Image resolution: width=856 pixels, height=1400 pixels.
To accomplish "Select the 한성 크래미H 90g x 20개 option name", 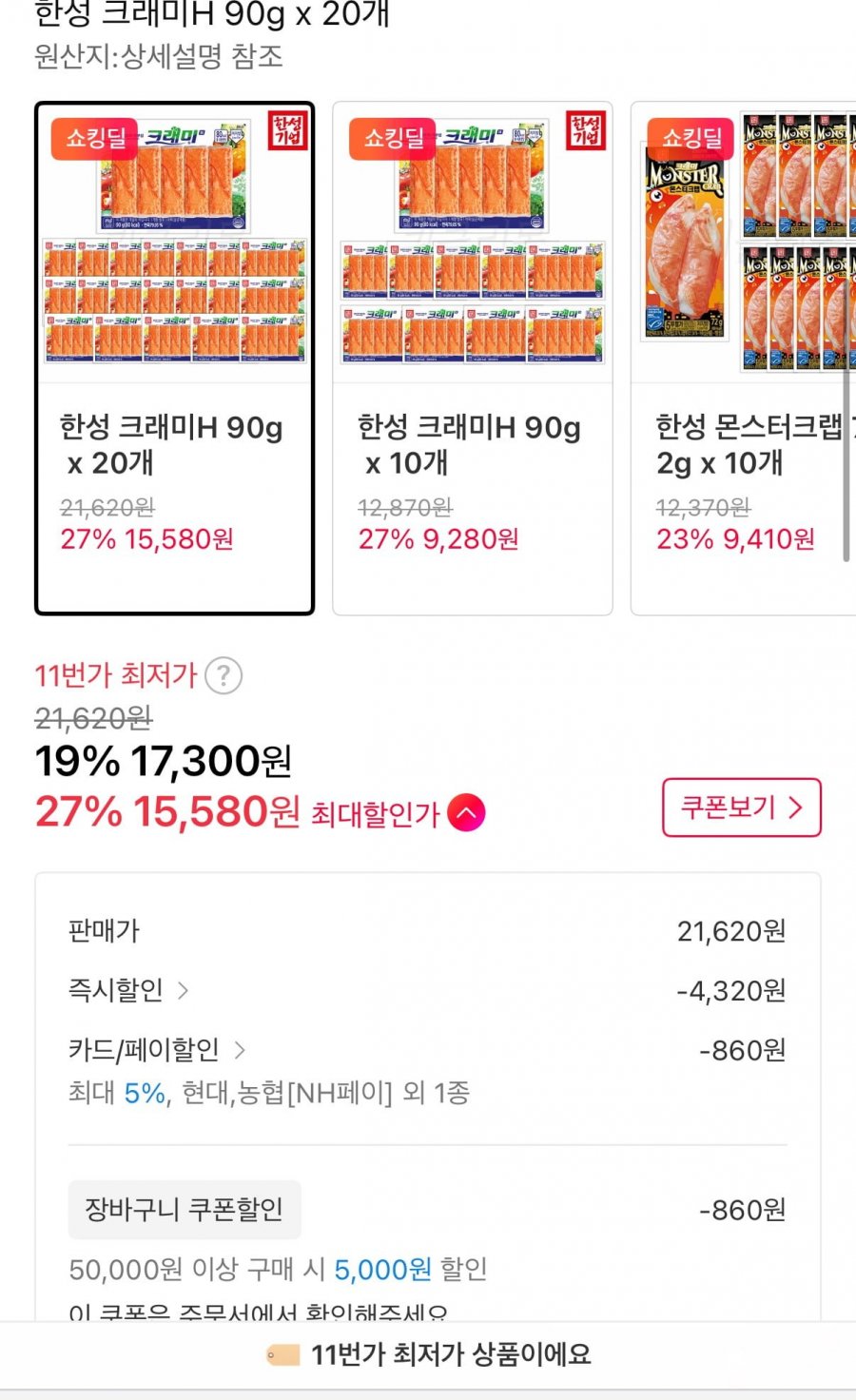I will 171,444.
